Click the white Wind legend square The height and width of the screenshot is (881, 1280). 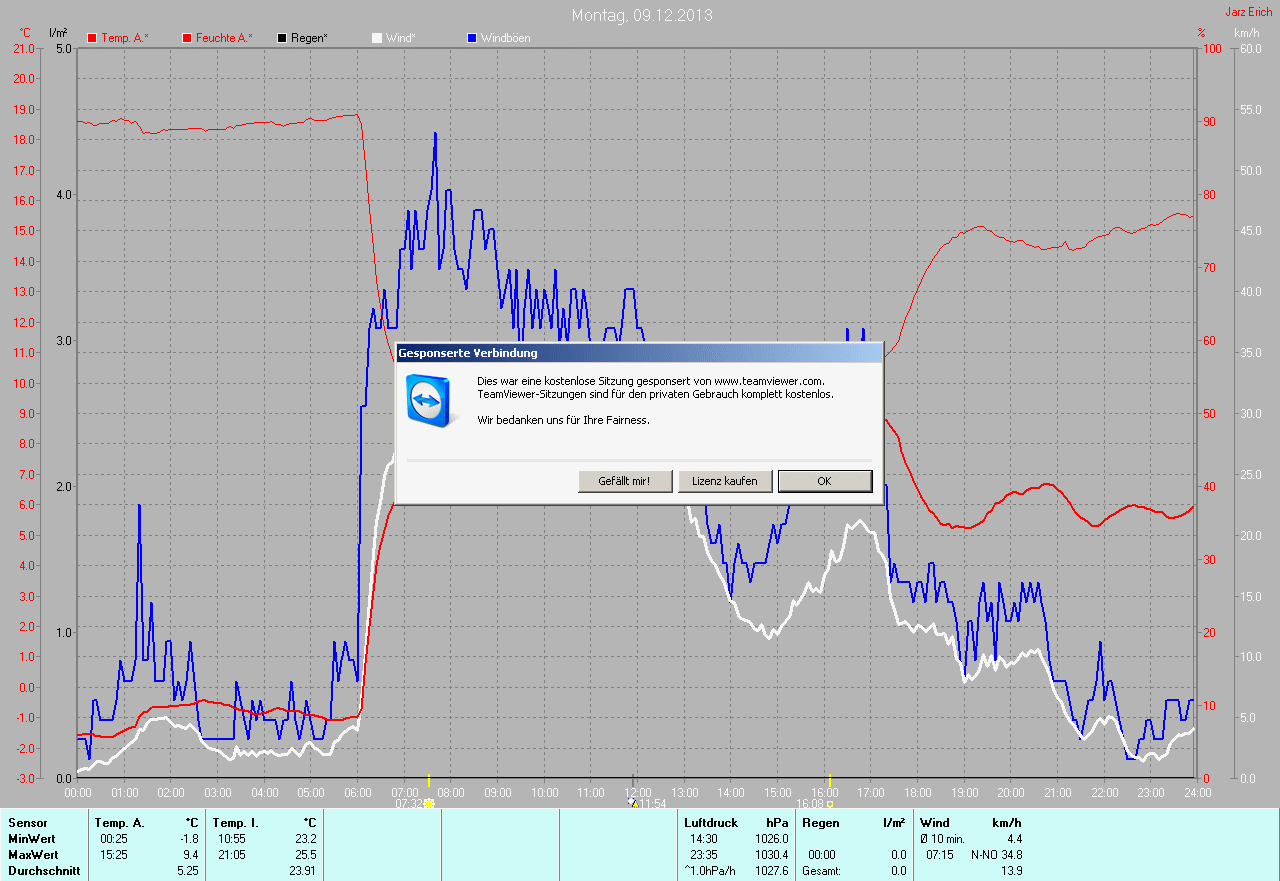tap(377, 38)
